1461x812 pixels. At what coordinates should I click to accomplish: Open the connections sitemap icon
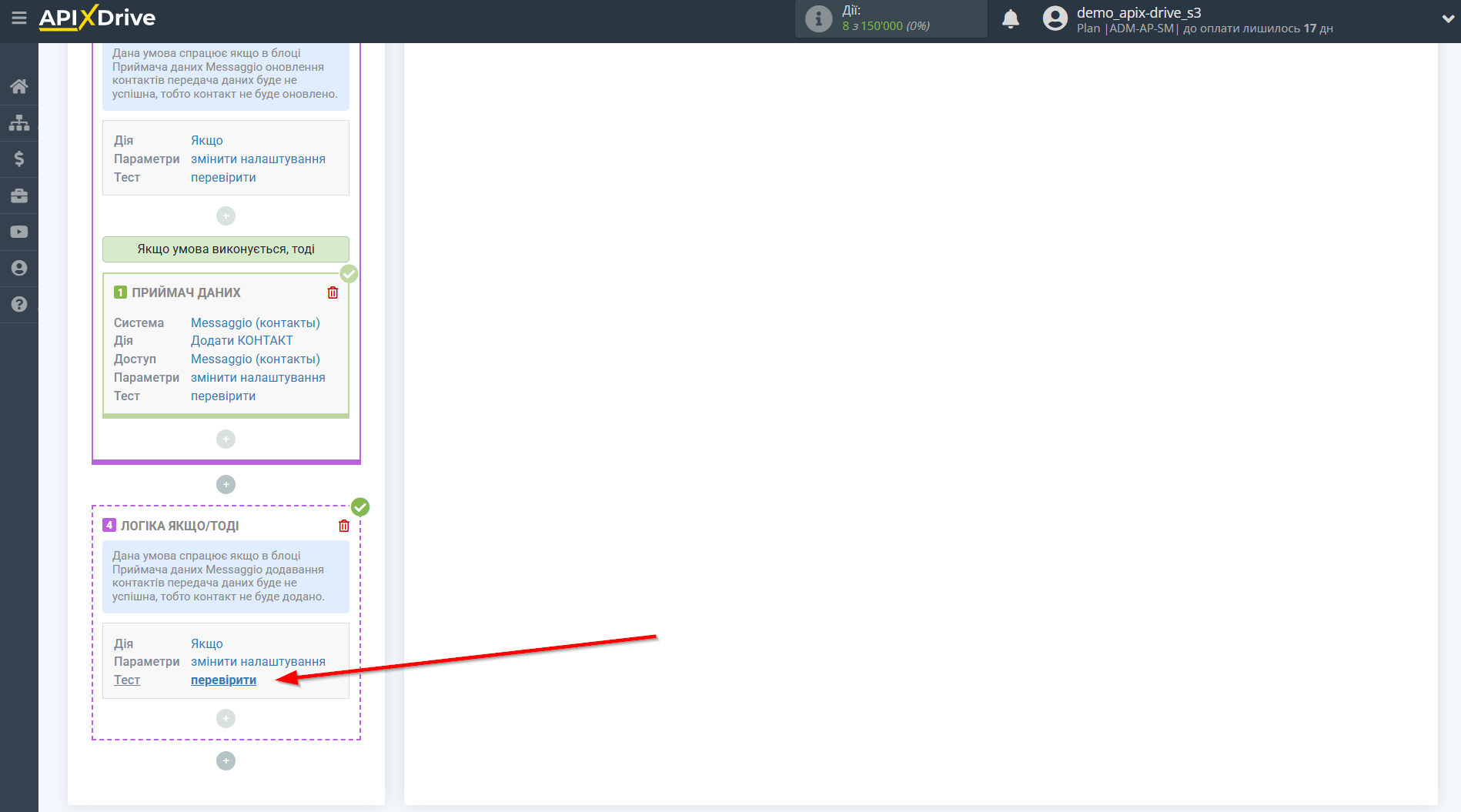(x=19, y=122)
